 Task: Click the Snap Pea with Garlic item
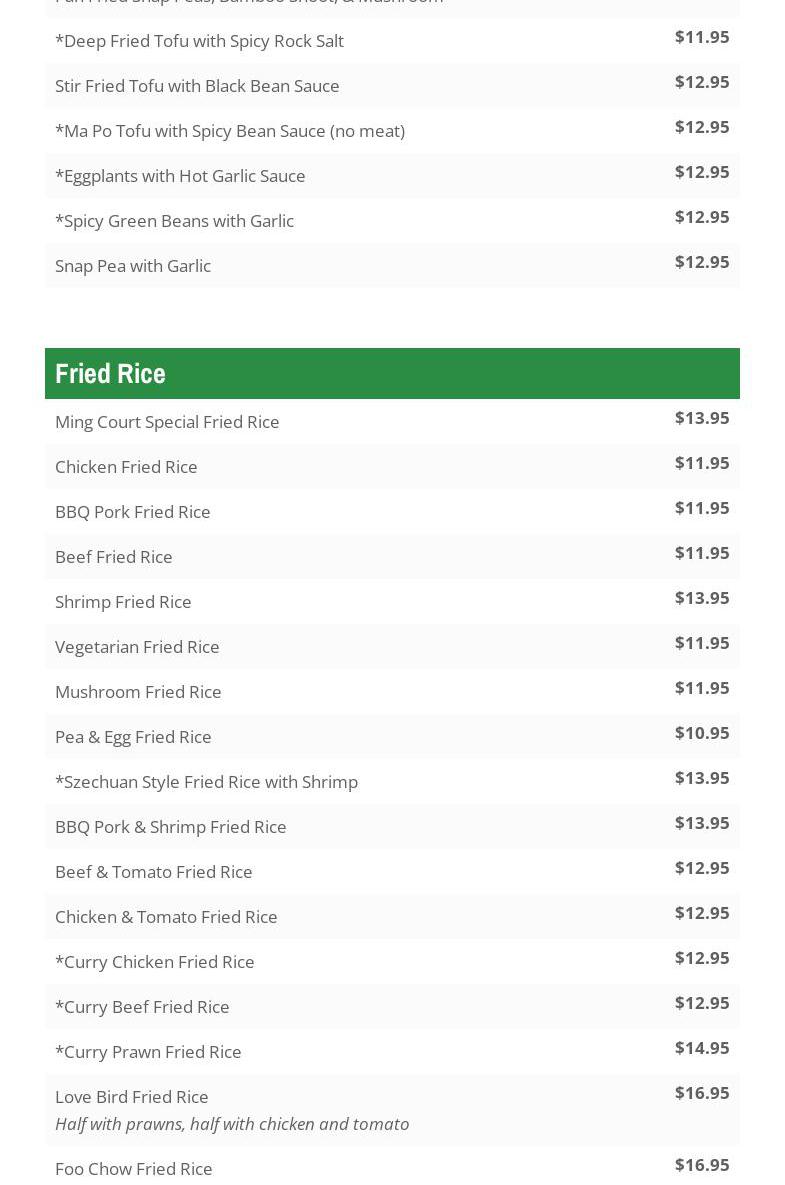pos(133,266)
